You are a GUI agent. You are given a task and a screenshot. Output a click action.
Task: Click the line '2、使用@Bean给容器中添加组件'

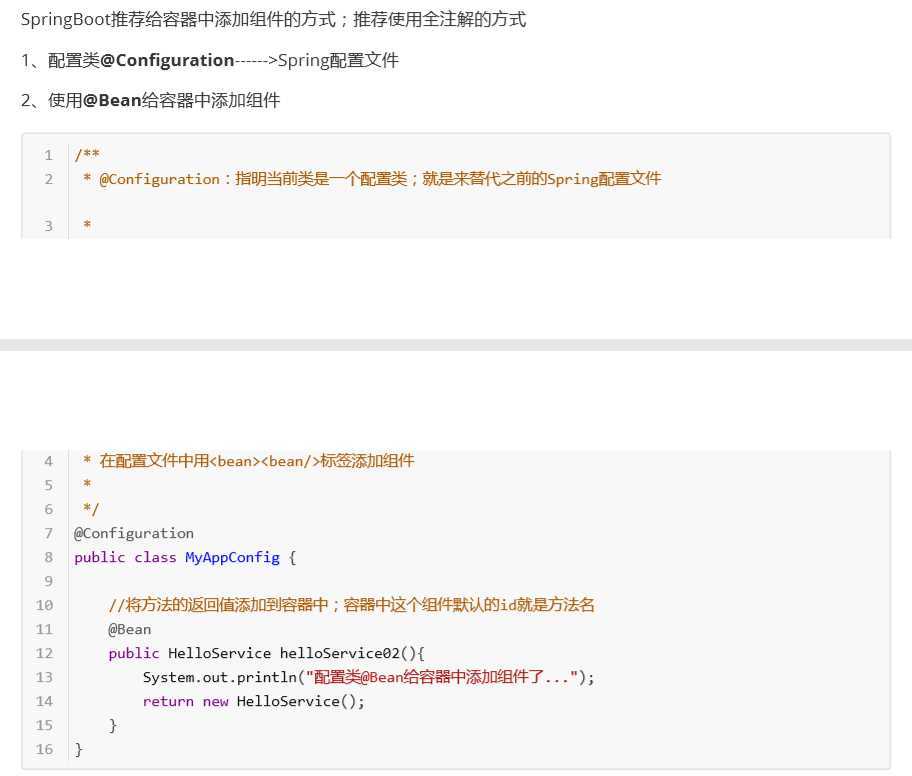151,101
